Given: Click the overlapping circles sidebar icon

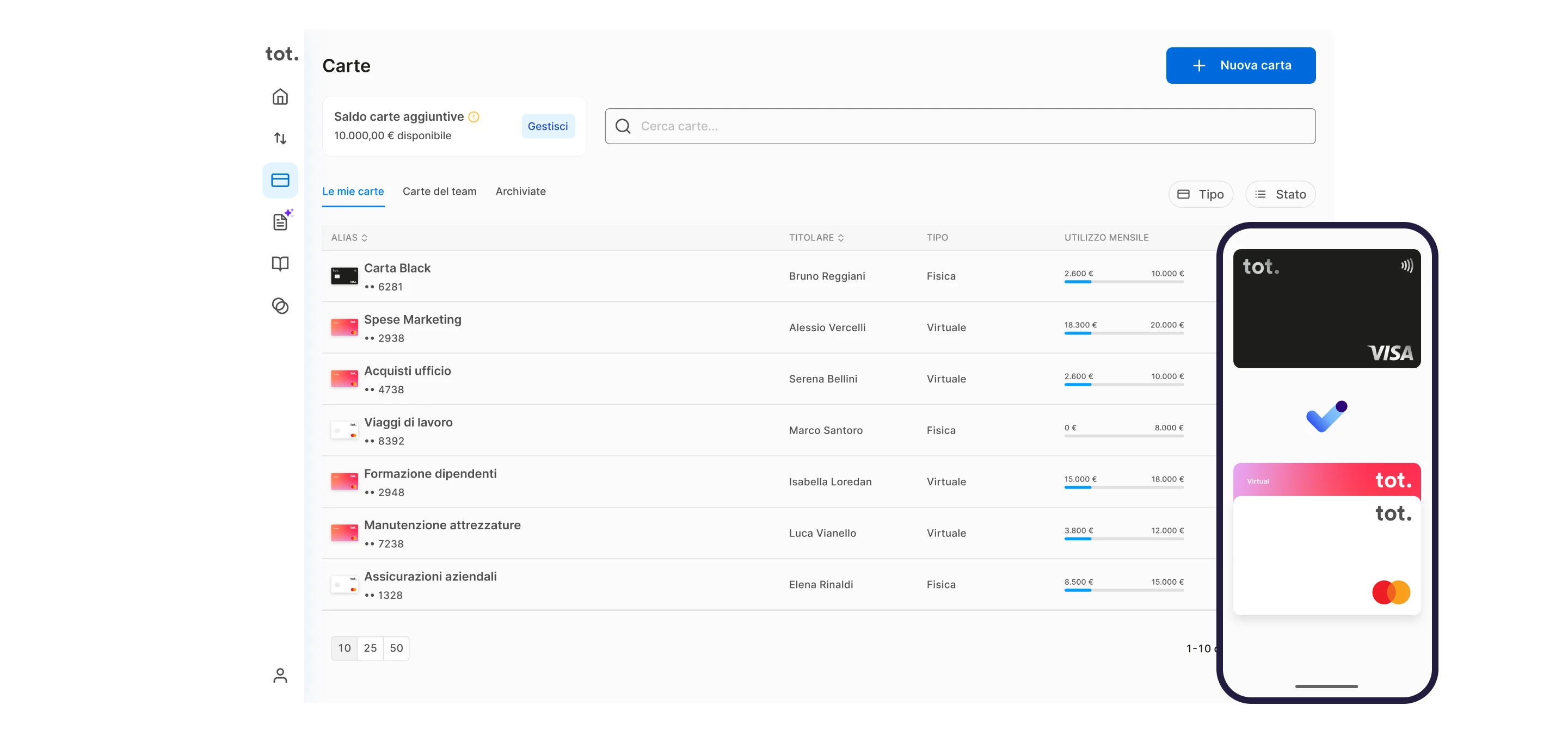Looking at the screenshot, I should pyautogui.click(x=280, y=306).
